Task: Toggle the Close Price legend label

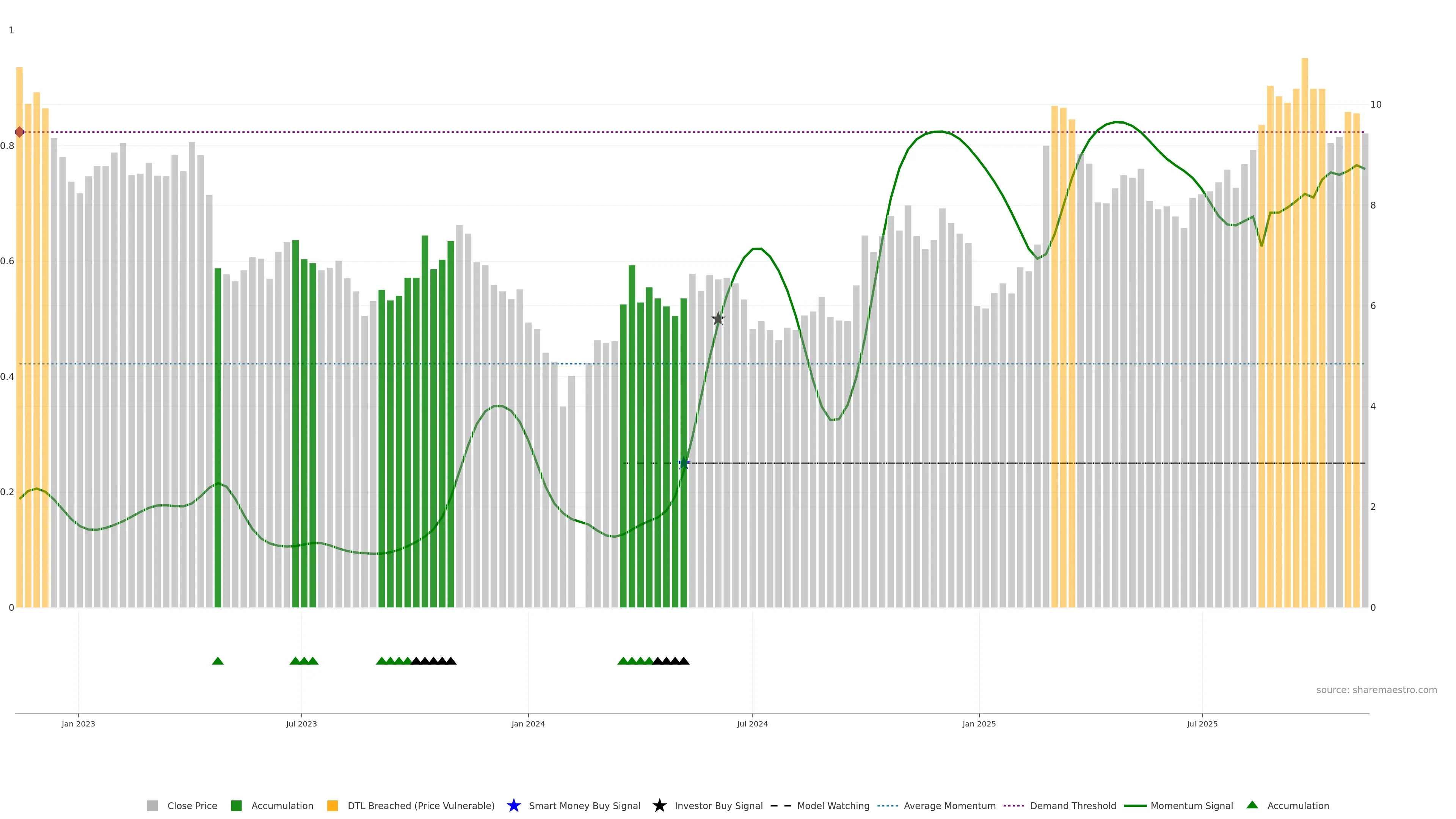Action: click(192, 805)
